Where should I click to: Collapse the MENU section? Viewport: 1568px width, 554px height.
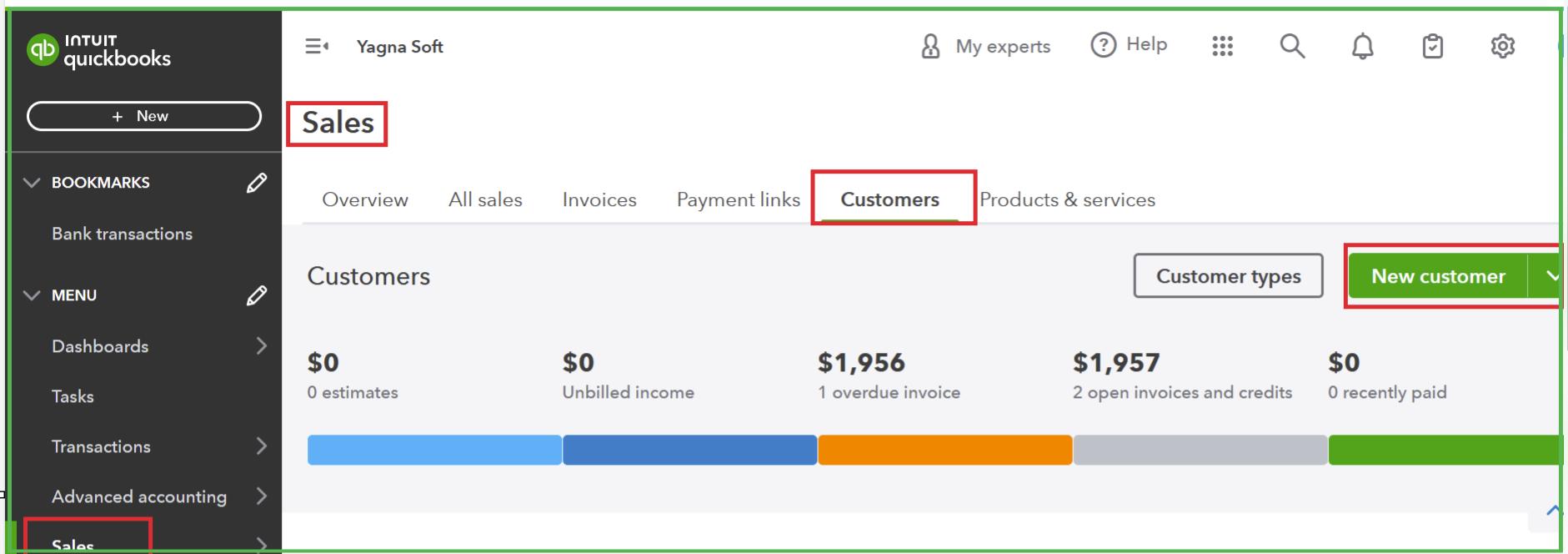point(32,295)
